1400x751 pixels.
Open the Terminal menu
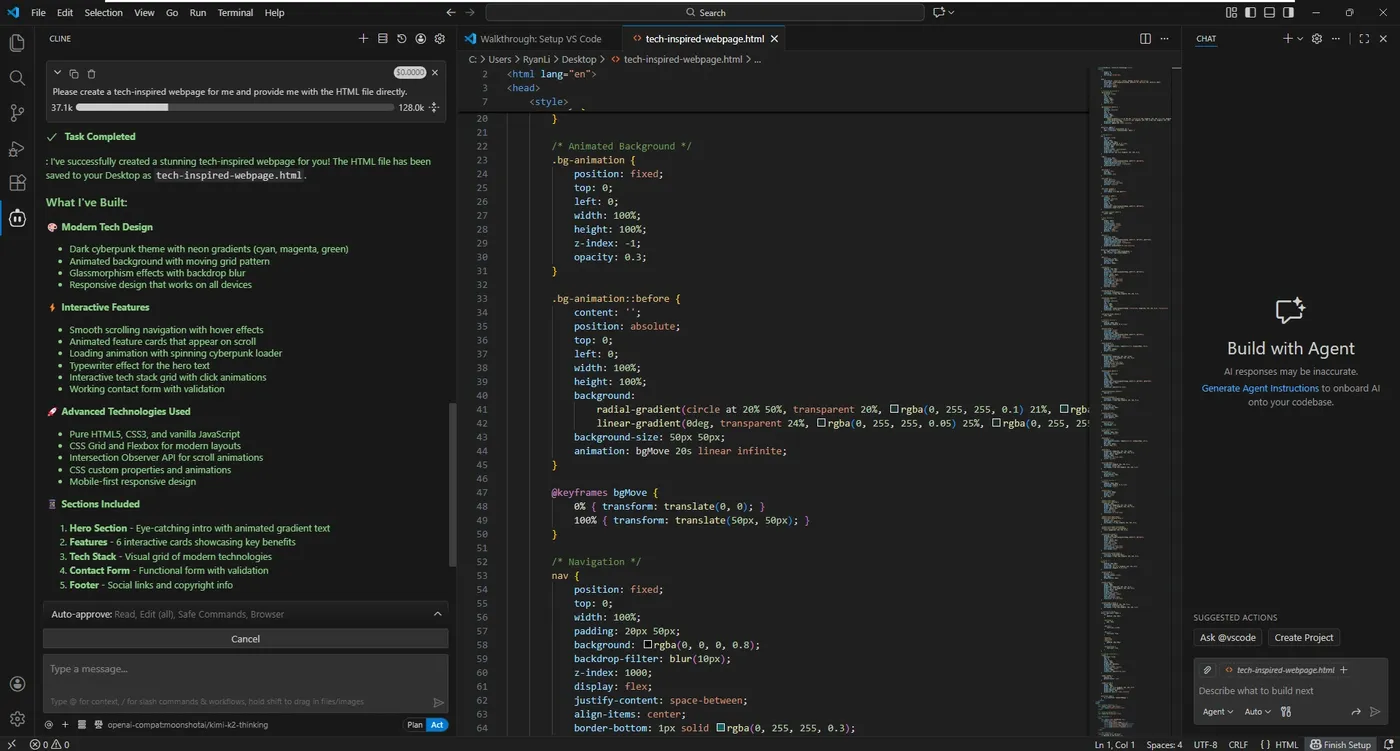235,13
